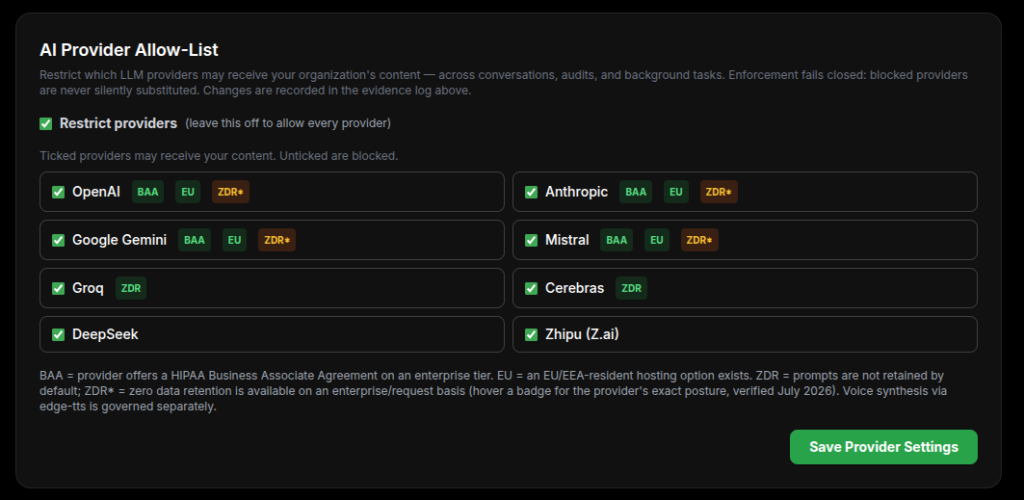
Task: Untick the OpenAI provider checkbox
Action: (58, 192)
